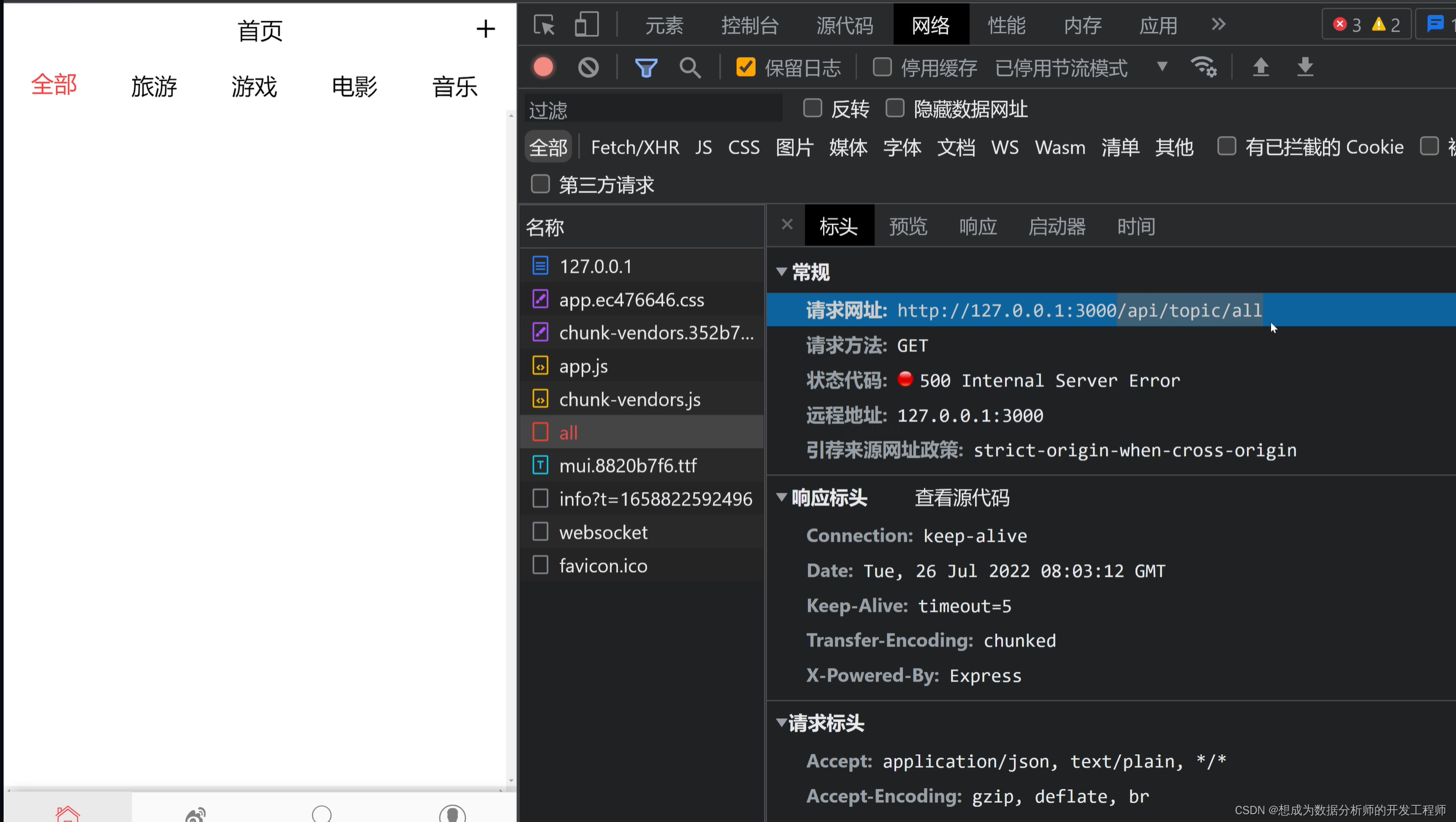Viewport: 1456px width, 822px height.
Task: Click the 过滤 input field
Action: click(651, 109)
